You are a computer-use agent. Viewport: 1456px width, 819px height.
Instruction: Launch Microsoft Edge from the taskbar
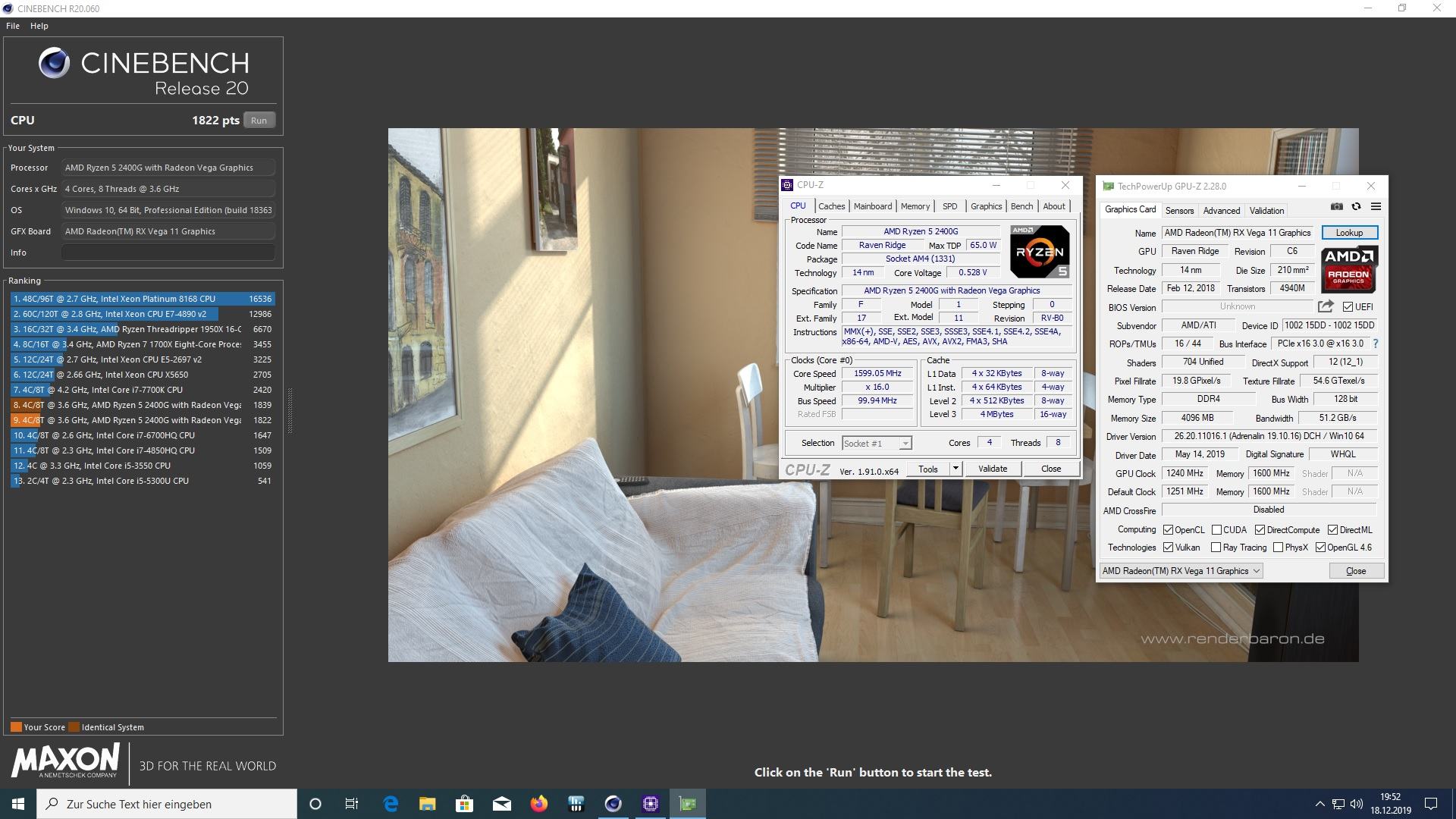(x=391, y=804)
